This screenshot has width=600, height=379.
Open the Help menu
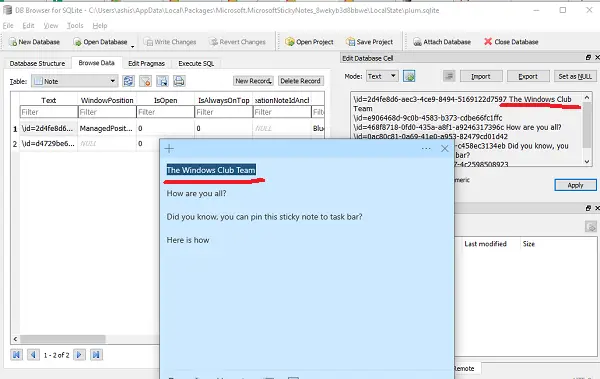pyautogui.click(x=100, y=26)
